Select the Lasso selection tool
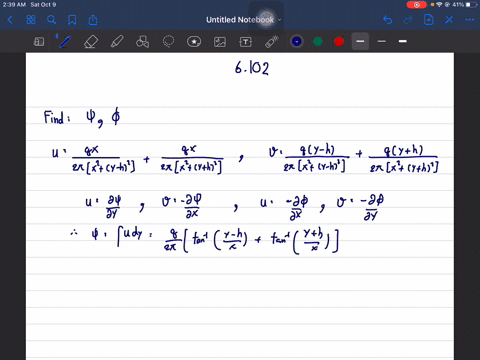The width and height of the screenshot is (480, 360). point(168,42)
